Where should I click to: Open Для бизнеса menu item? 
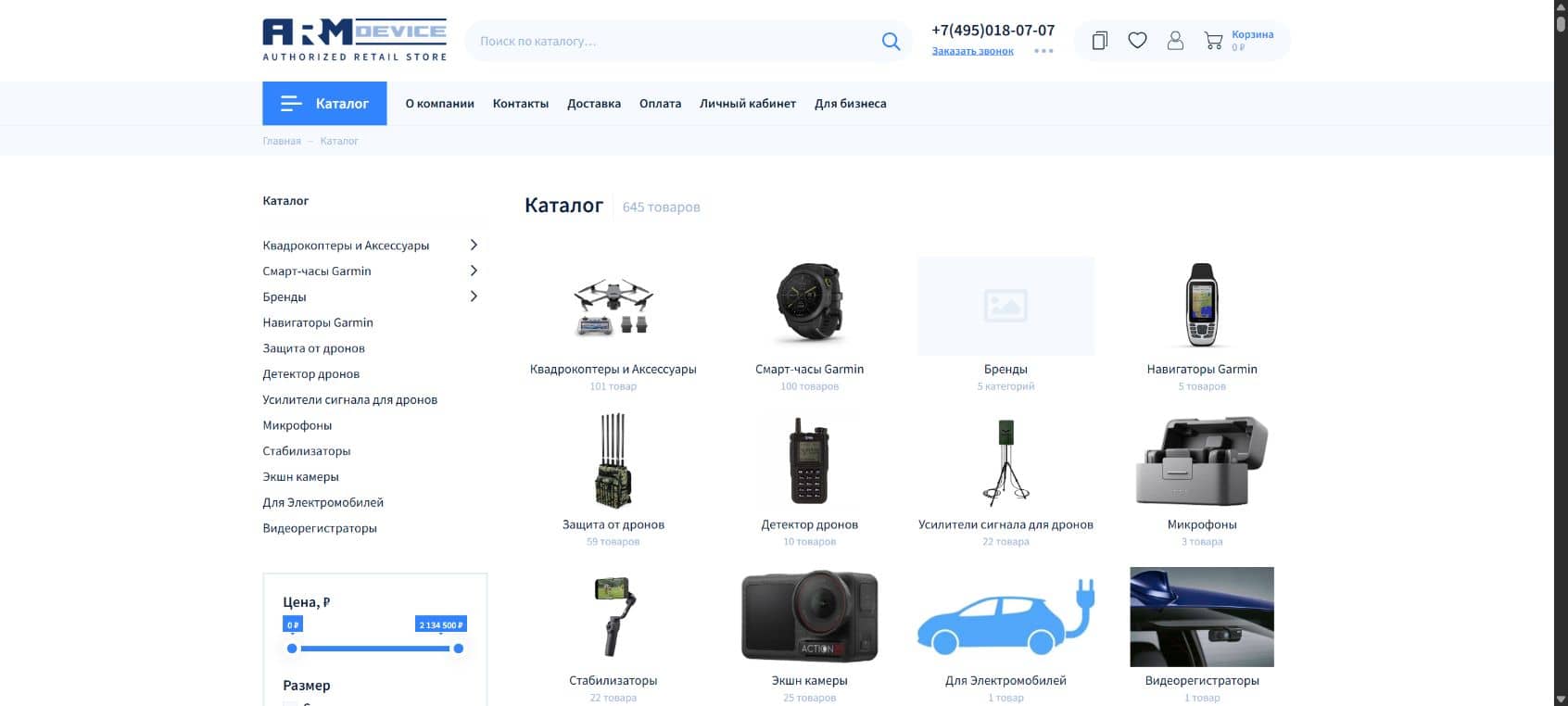851,104
